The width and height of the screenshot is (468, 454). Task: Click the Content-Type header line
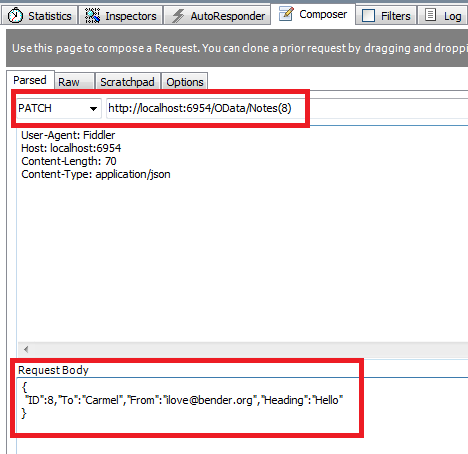click(x=96, y=174)
